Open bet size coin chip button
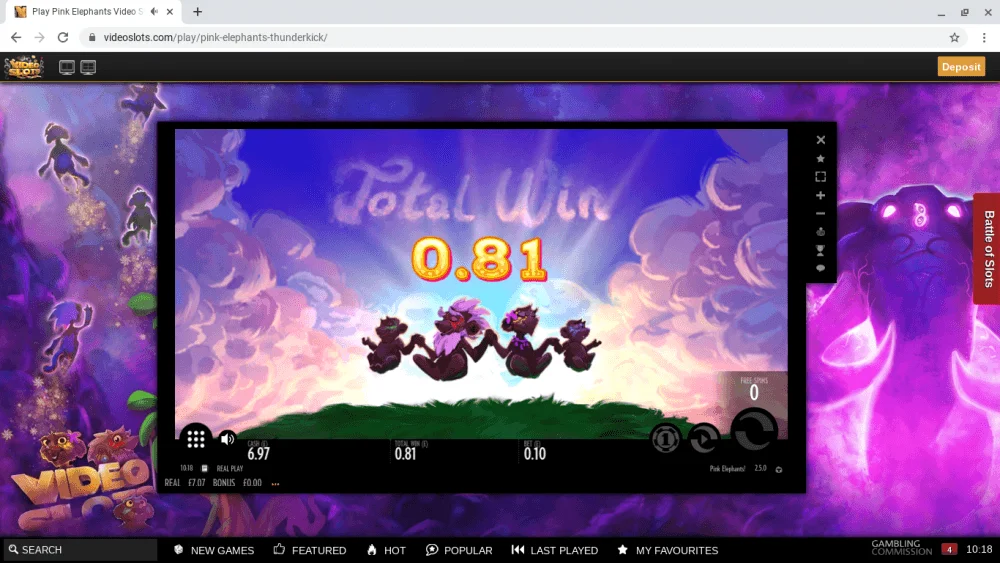The image size is (1000, 563). pyautogui.click(x=665, y=439)
